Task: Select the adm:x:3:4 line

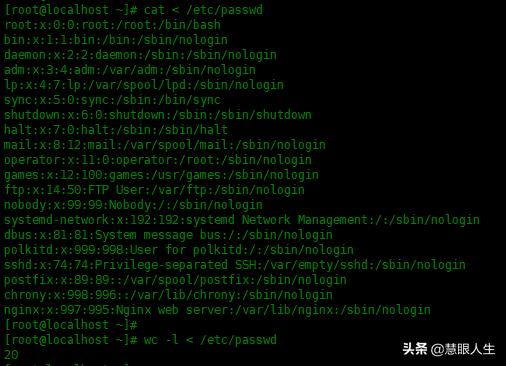Action: coord(130,70)
